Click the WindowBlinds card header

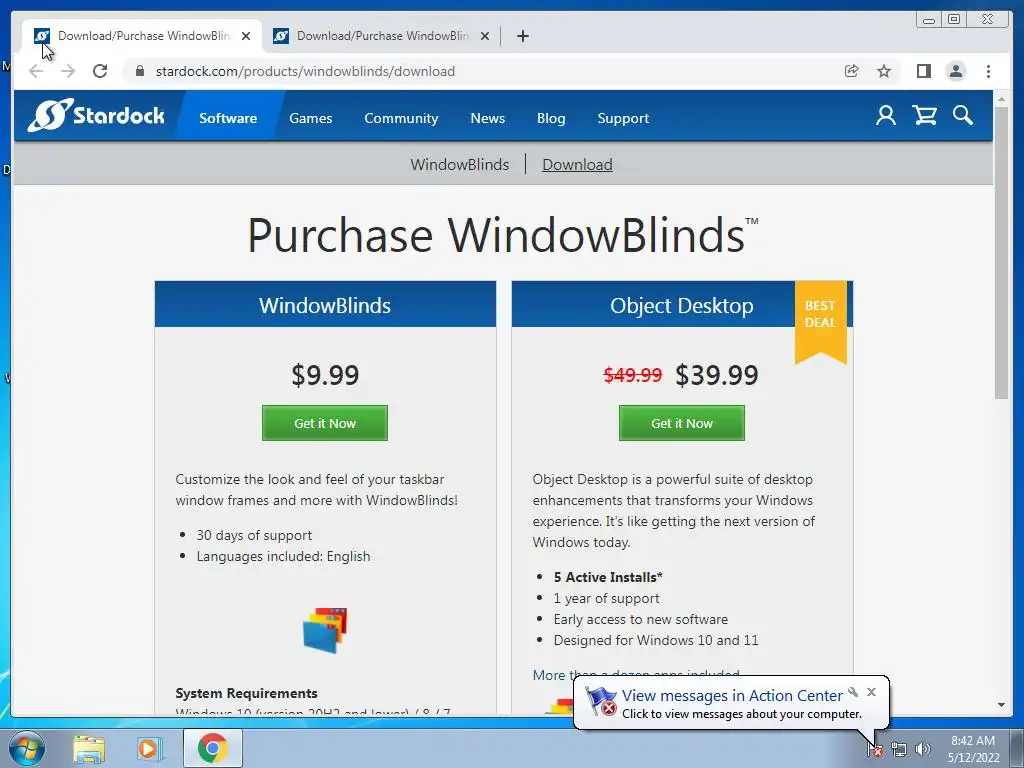point(325,305)
